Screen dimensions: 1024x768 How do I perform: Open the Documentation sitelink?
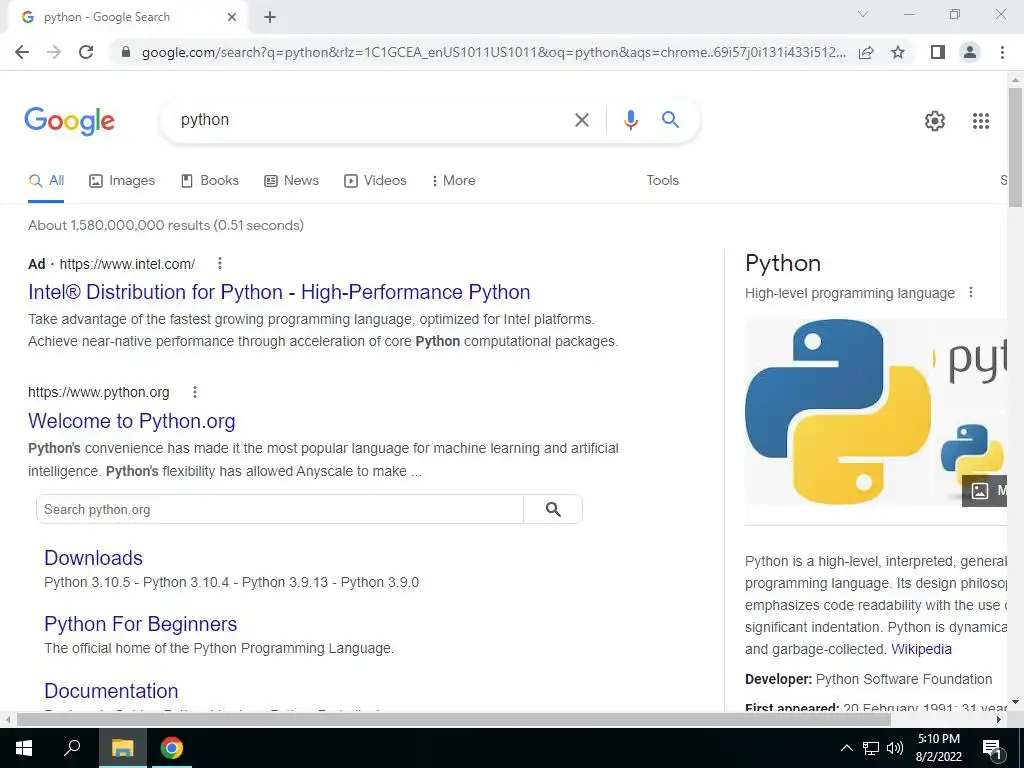[x=111, y=691]
